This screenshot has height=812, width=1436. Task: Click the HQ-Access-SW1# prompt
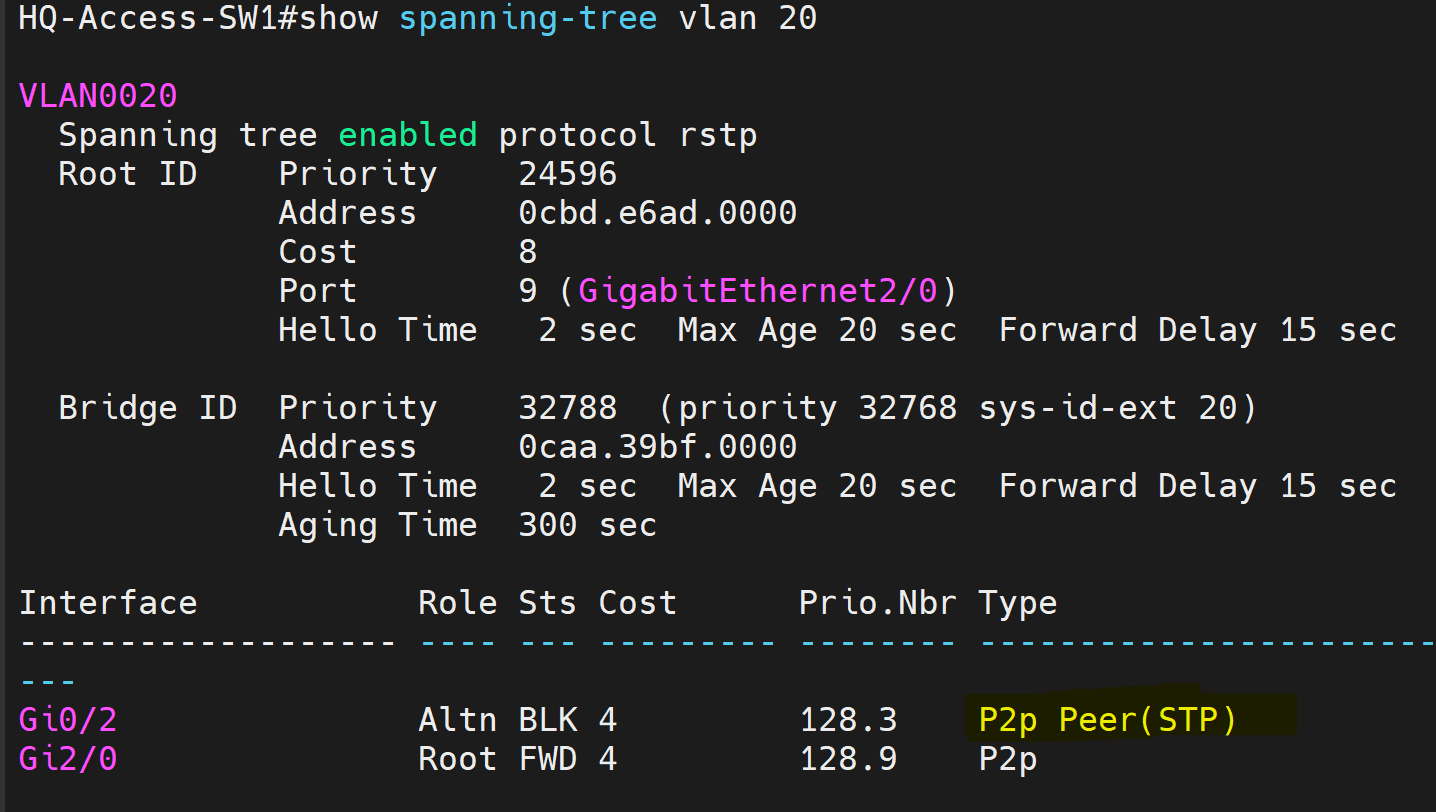pyautogui.click(x=148, y=18)
